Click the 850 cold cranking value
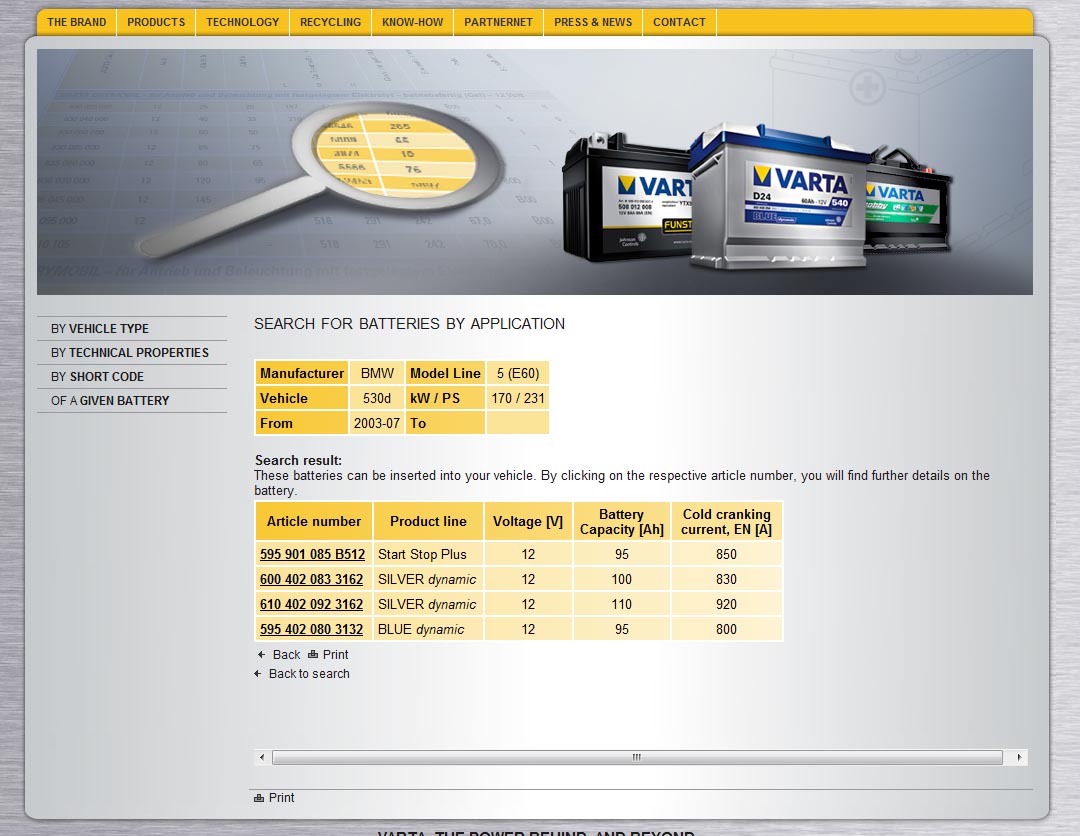1080x836 pixels. coord(727,554)
